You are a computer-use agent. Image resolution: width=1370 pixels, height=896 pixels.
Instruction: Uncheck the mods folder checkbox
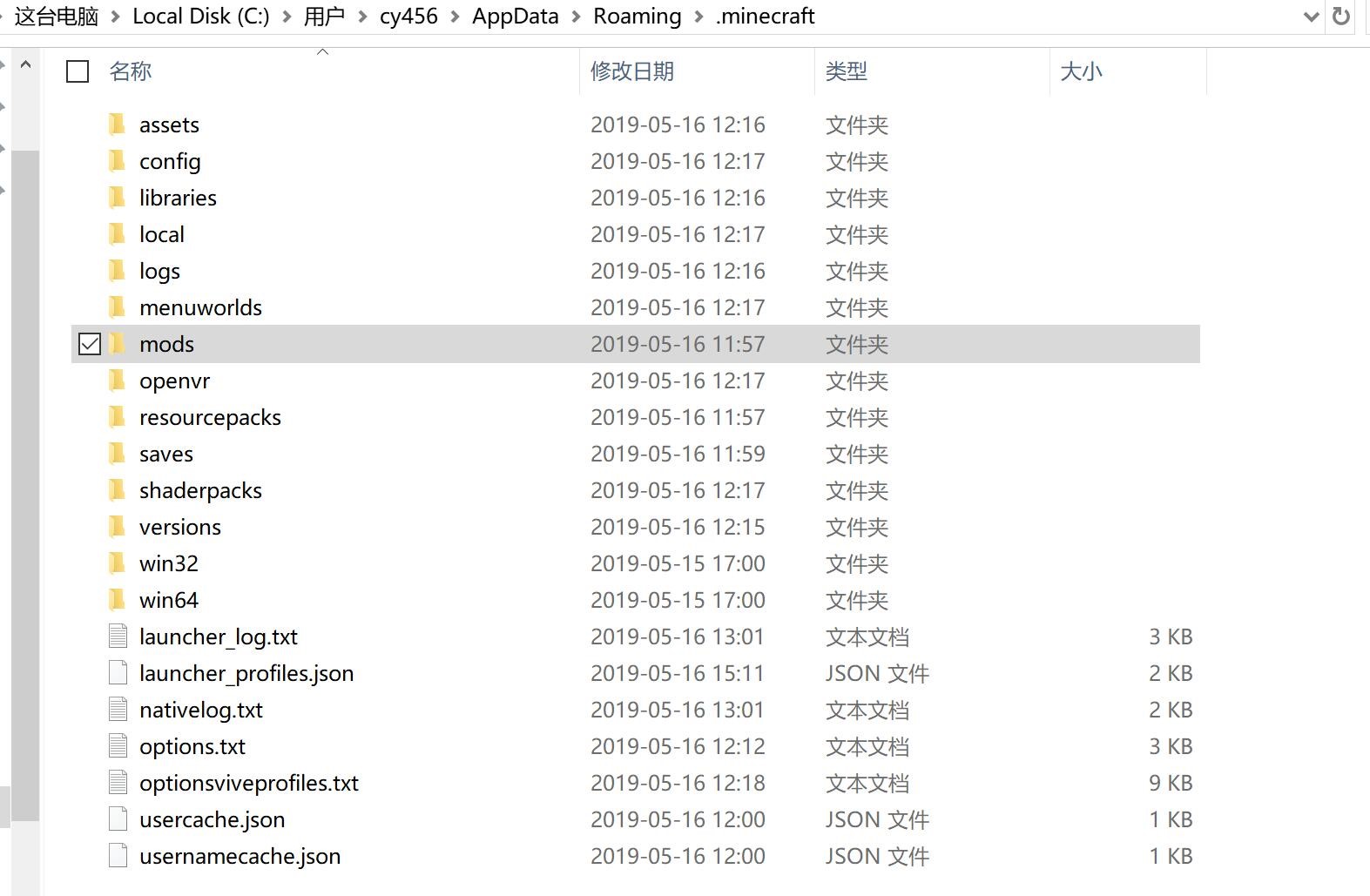(x=90, y=344)
